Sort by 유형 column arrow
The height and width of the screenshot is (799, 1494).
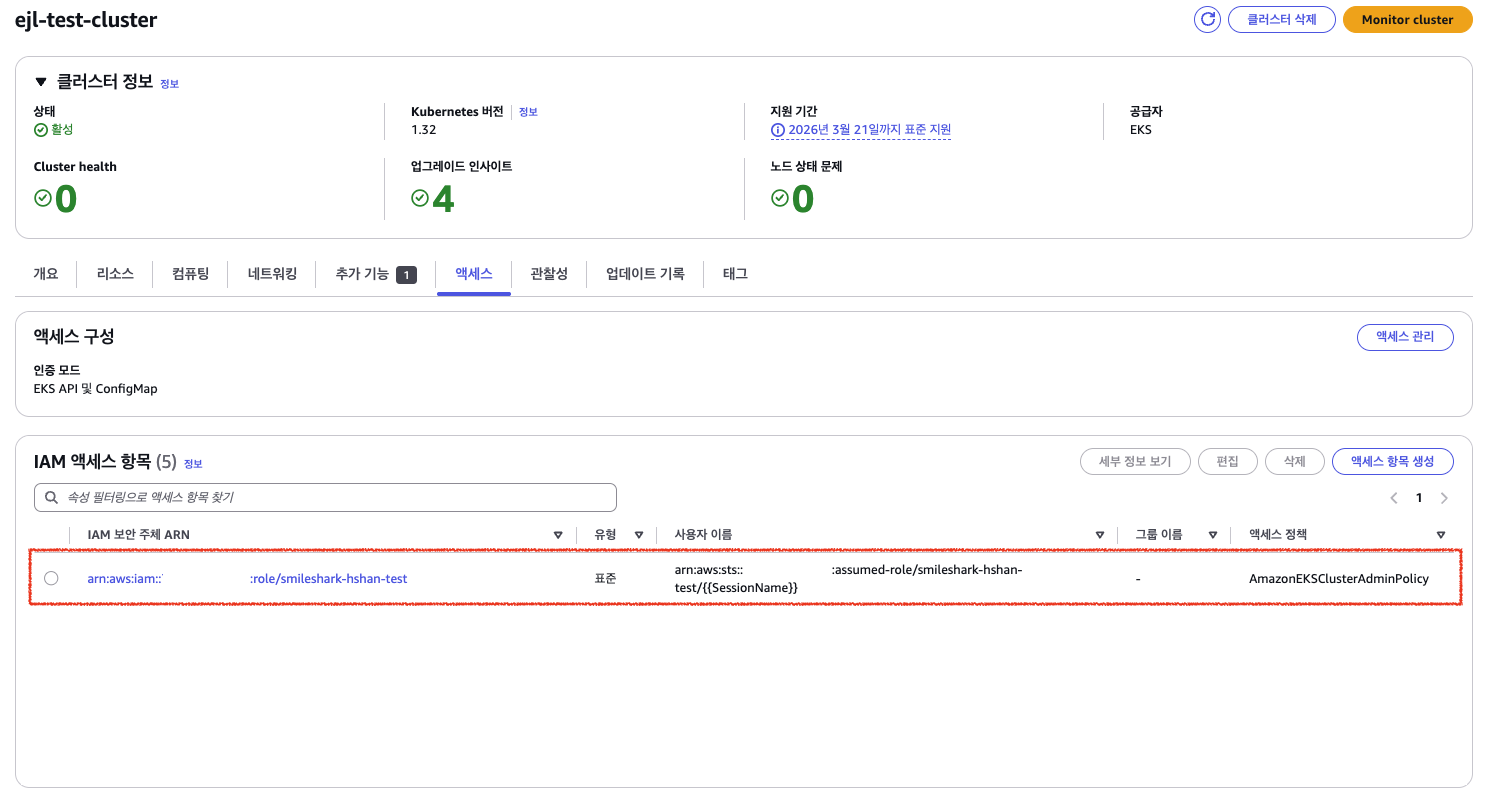(x=638, y=535)
